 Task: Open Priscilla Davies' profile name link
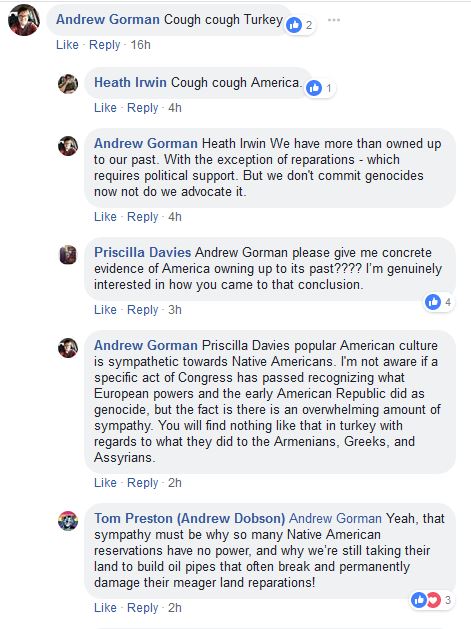pos(142,252)
